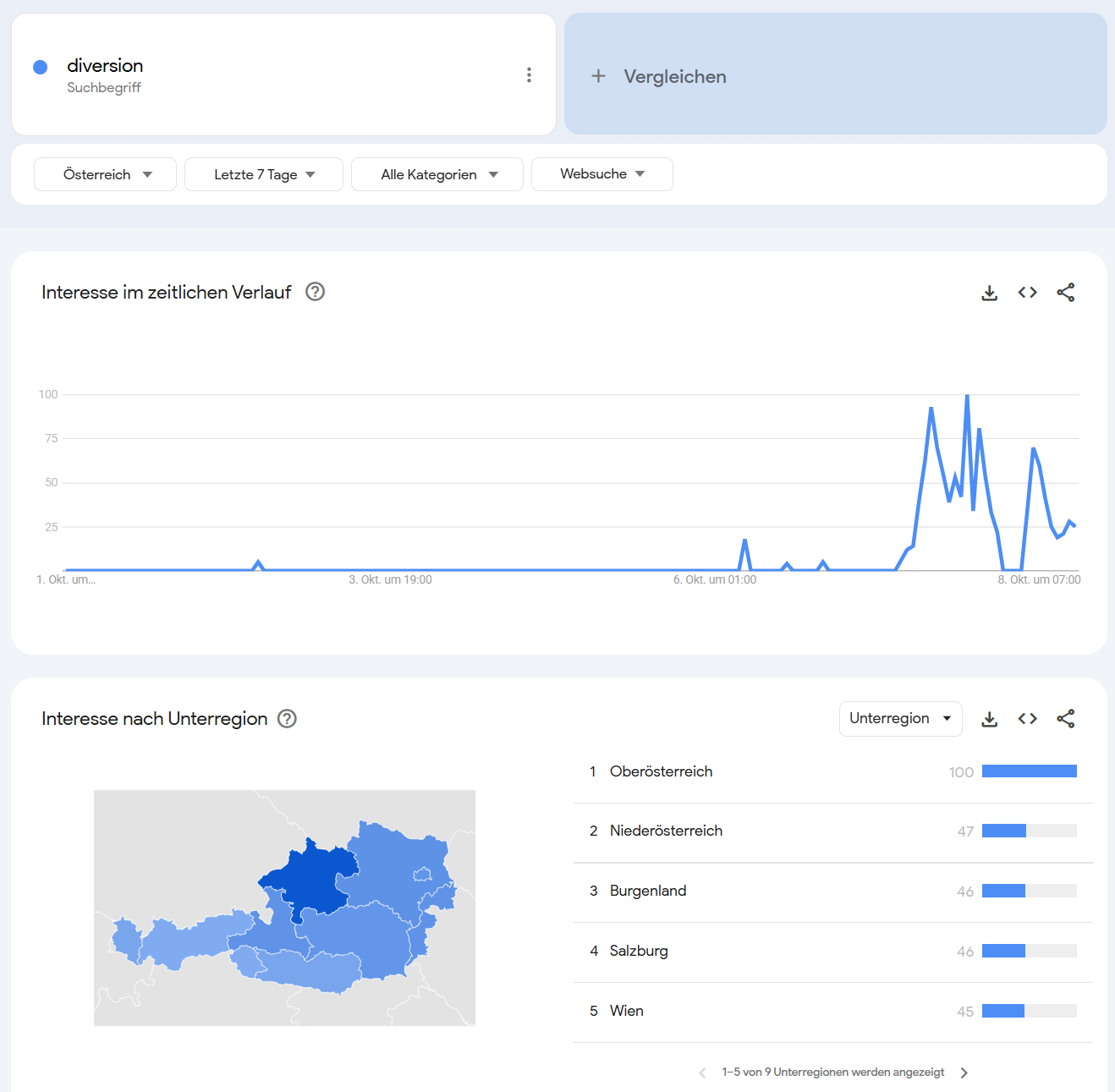This screenshot has width=1115, height=1092.
Task: Open the Österreich country dropdown
Action: [x=106, y=174]
